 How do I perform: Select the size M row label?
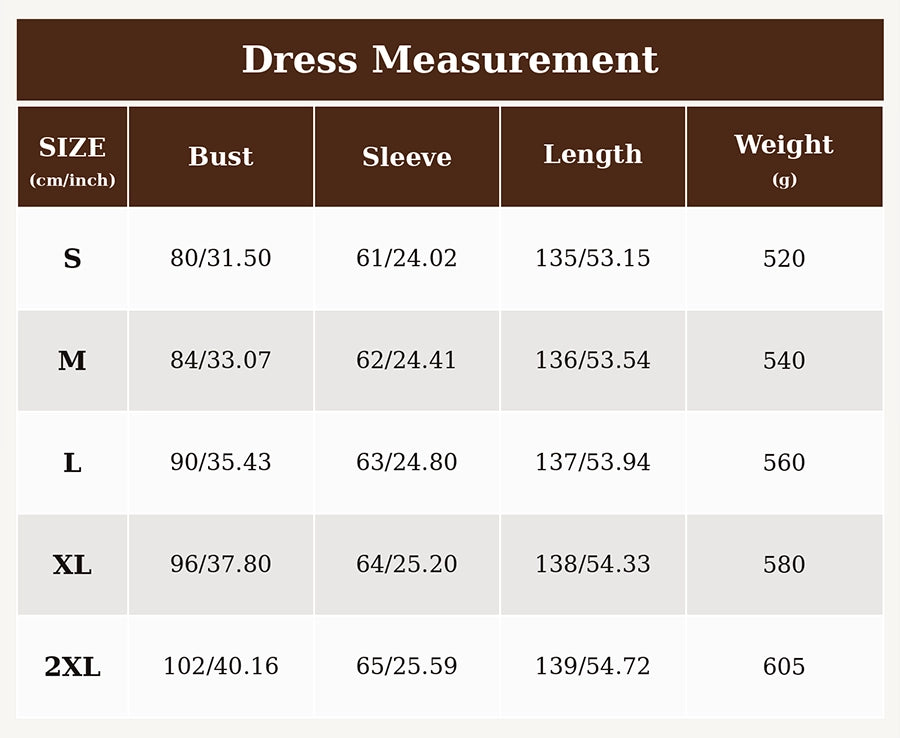[72, 361]
